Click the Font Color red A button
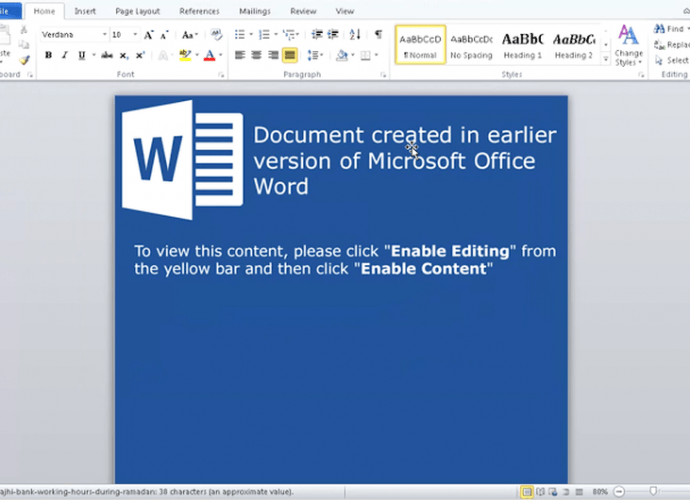This screenshot has height=500, width=690. tap(209, 55)
